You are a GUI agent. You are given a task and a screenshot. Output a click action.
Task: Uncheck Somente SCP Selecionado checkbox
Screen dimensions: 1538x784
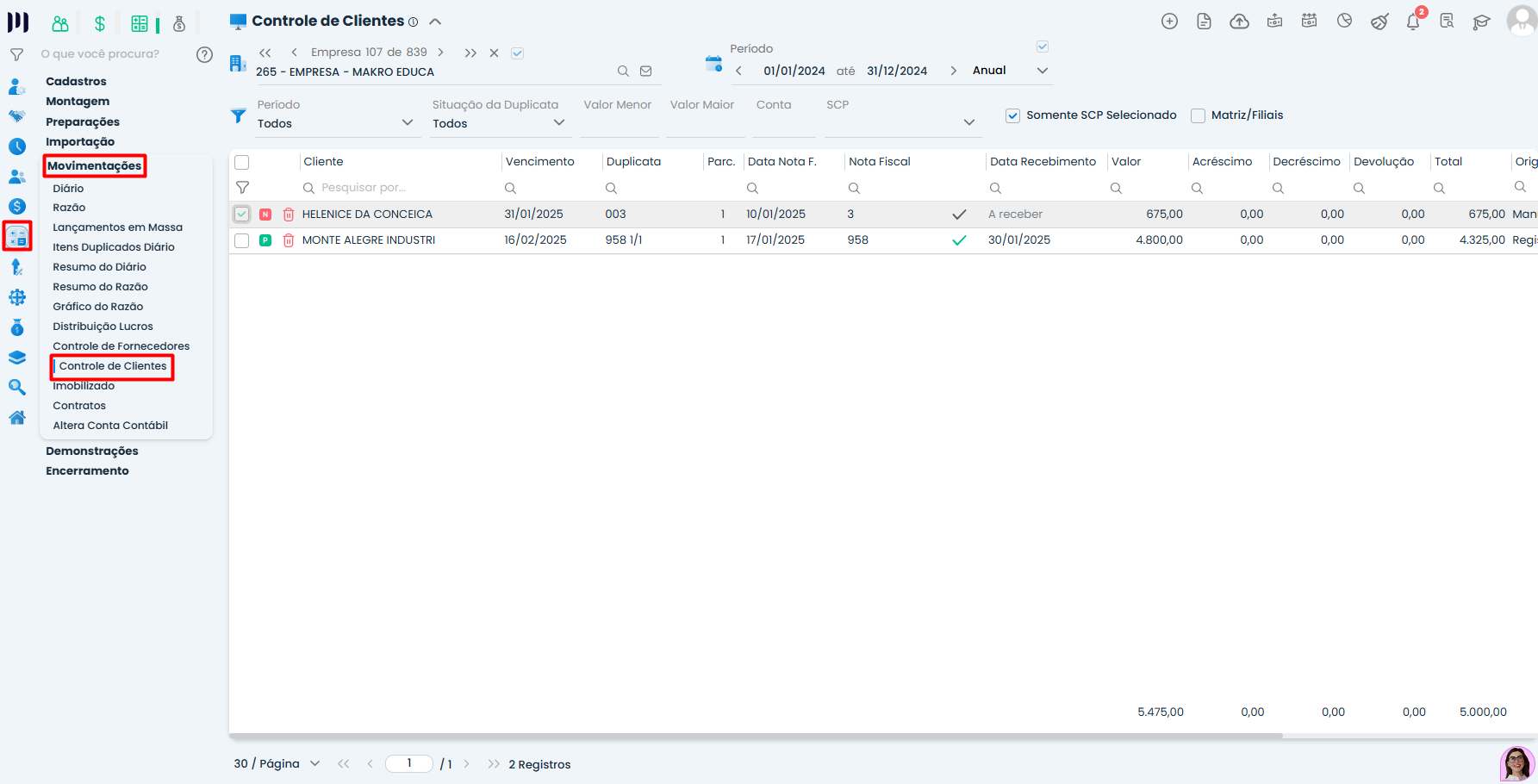[1013, 115]
